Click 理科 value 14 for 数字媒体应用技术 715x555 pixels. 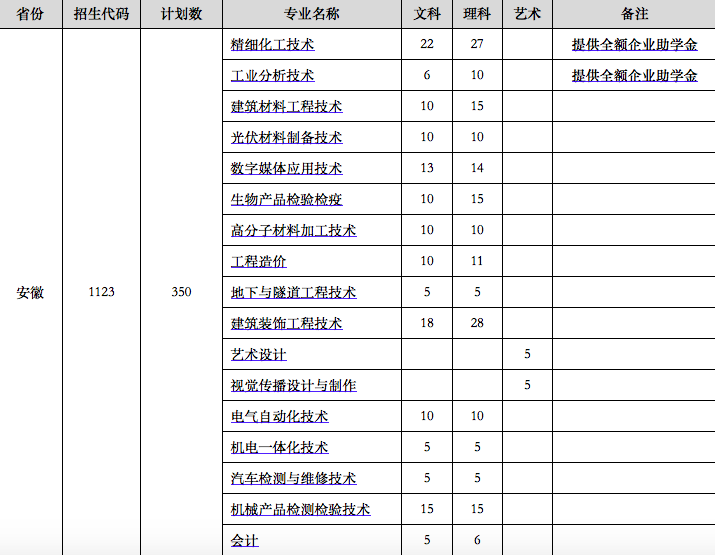(x=477, y=168)
